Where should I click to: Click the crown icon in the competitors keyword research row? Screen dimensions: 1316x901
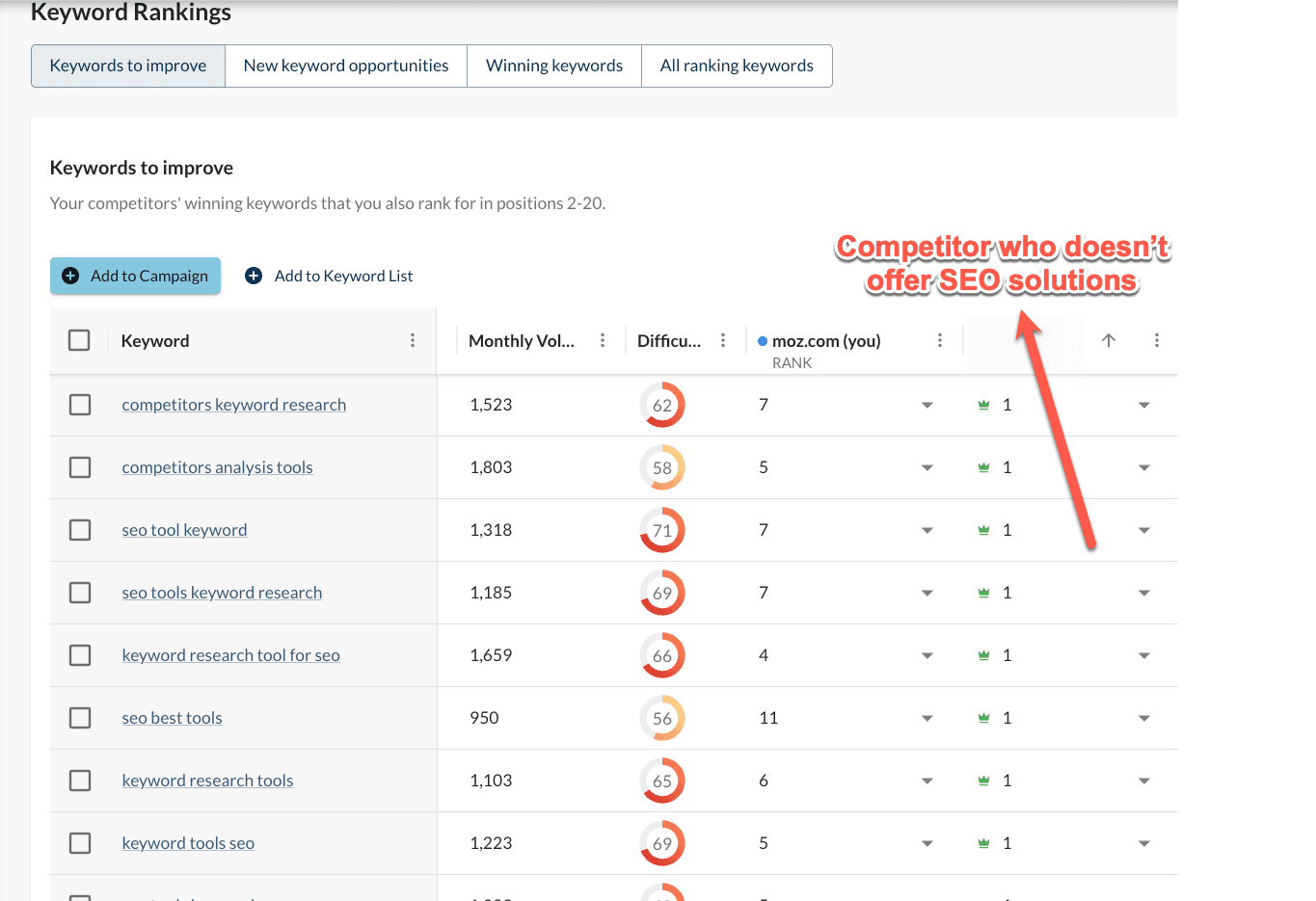pyautogui.click(x=983, y=405)
